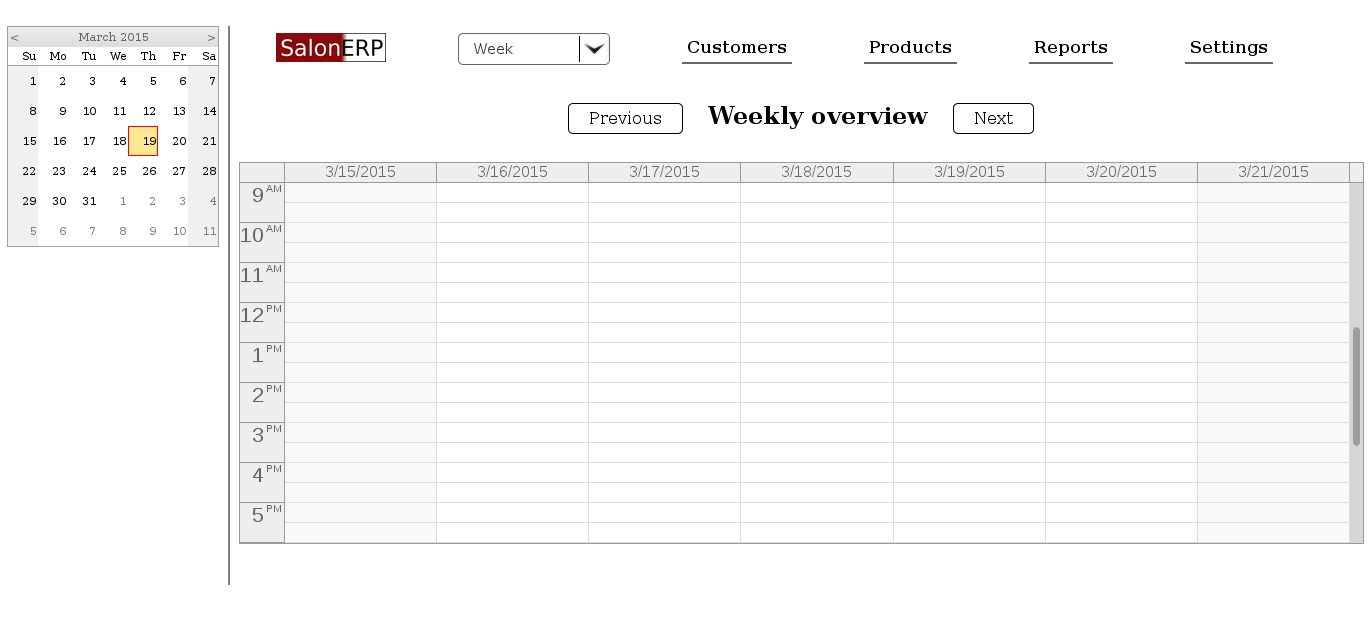Go to previous month in mini calendar

tap(14, 36)
